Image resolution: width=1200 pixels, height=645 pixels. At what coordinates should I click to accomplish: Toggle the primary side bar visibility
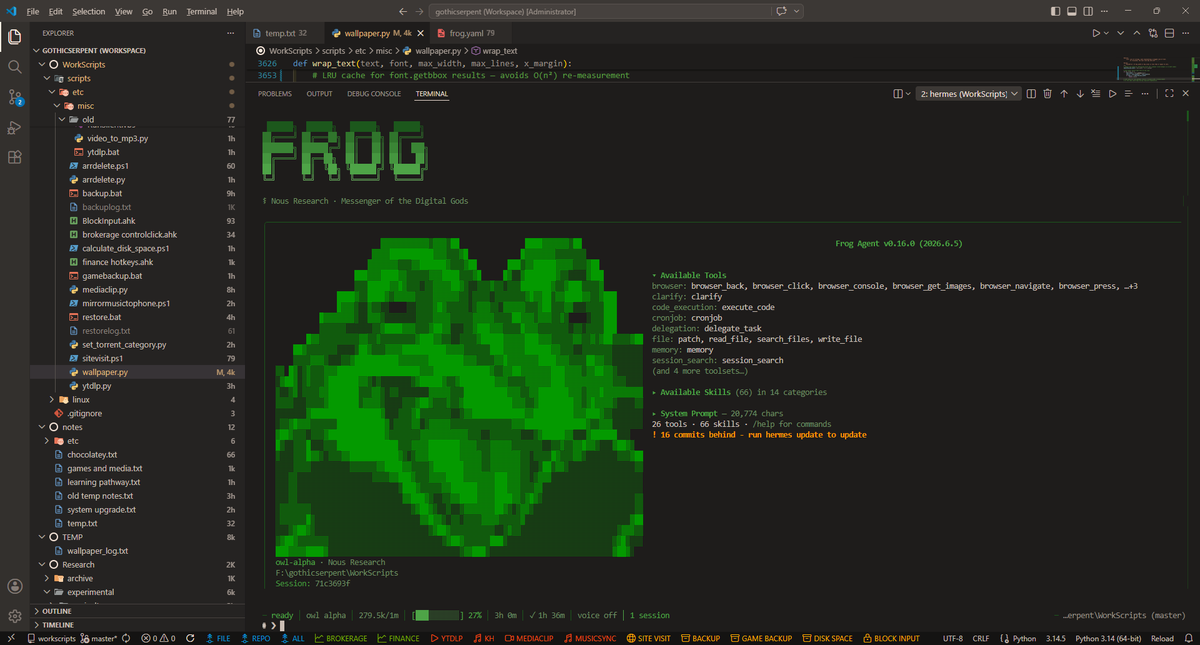tap(1055, 11)
